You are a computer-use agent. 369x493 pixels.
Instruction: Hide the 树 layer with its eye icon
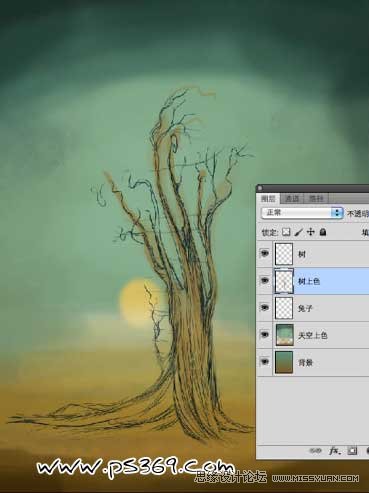(x=265, y=254)
